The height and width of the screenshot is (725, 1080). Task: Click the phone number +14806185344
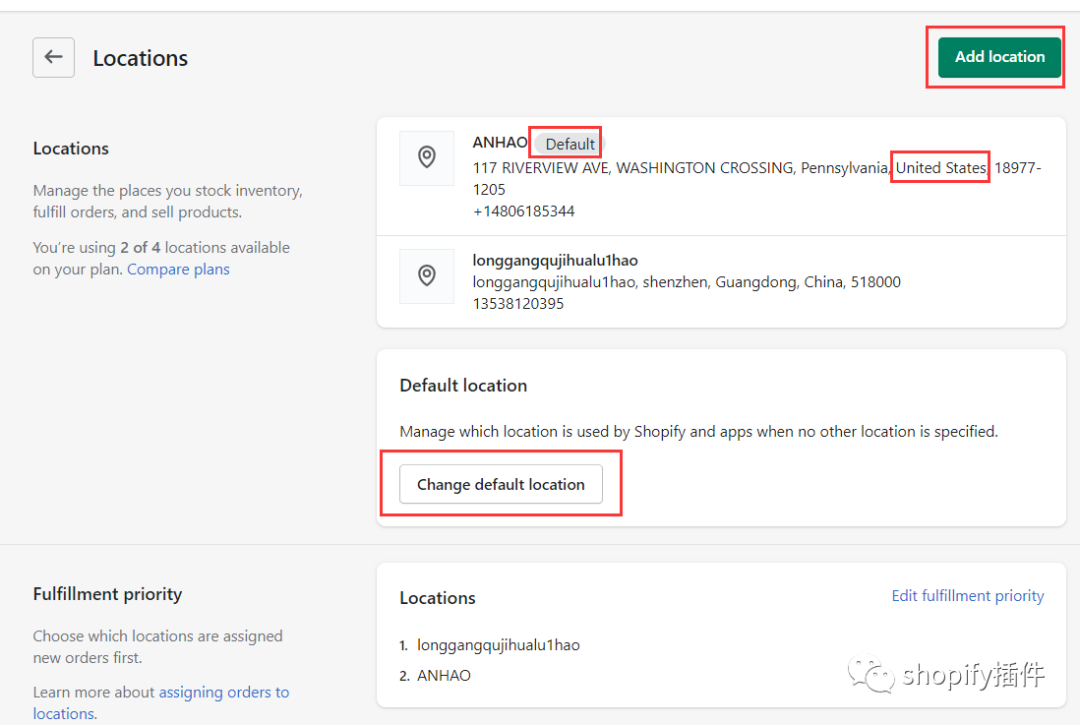(x=524, y=211)
